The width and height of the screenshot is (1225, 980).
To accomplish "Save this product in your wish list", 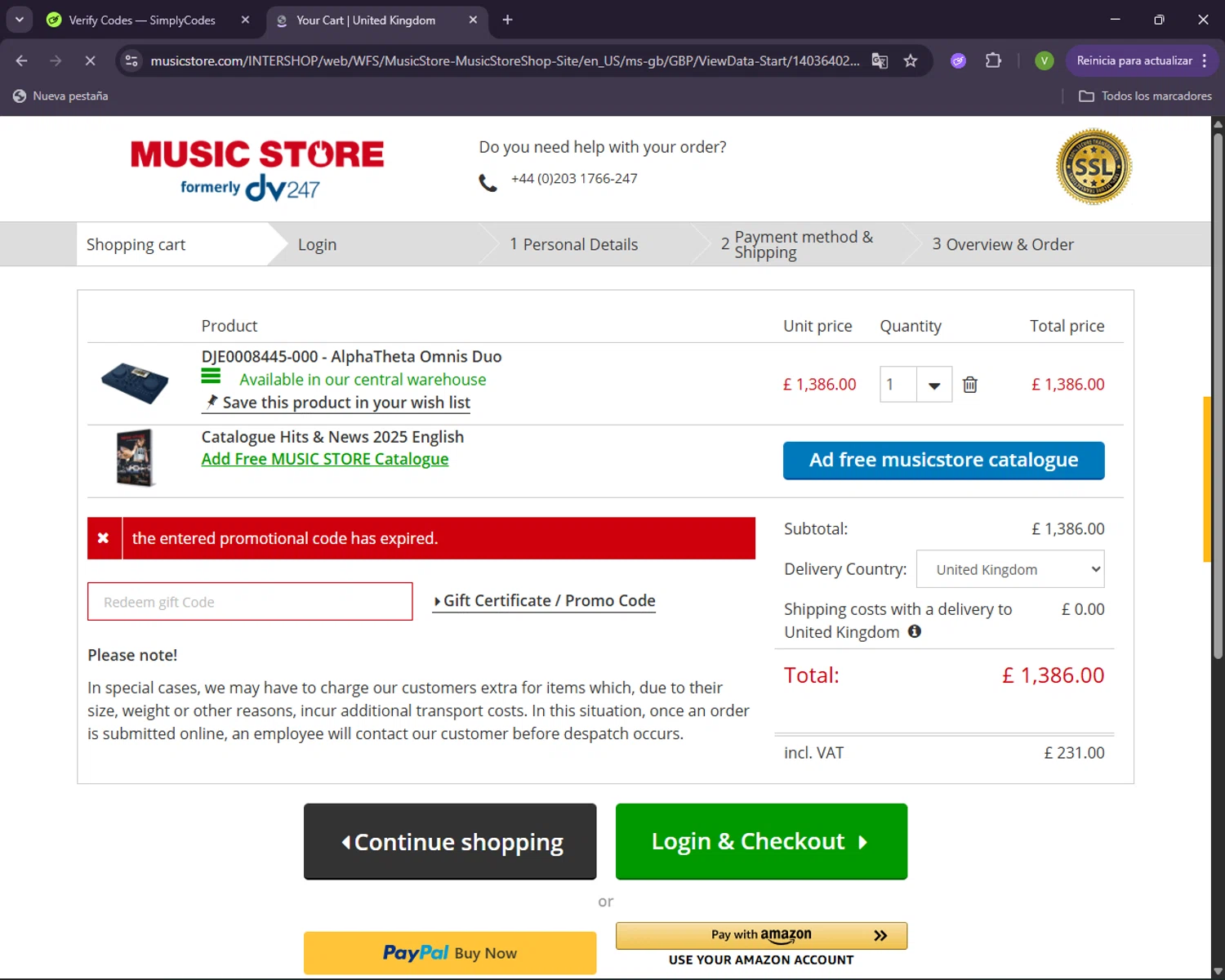I will click(x=336, y=403).
